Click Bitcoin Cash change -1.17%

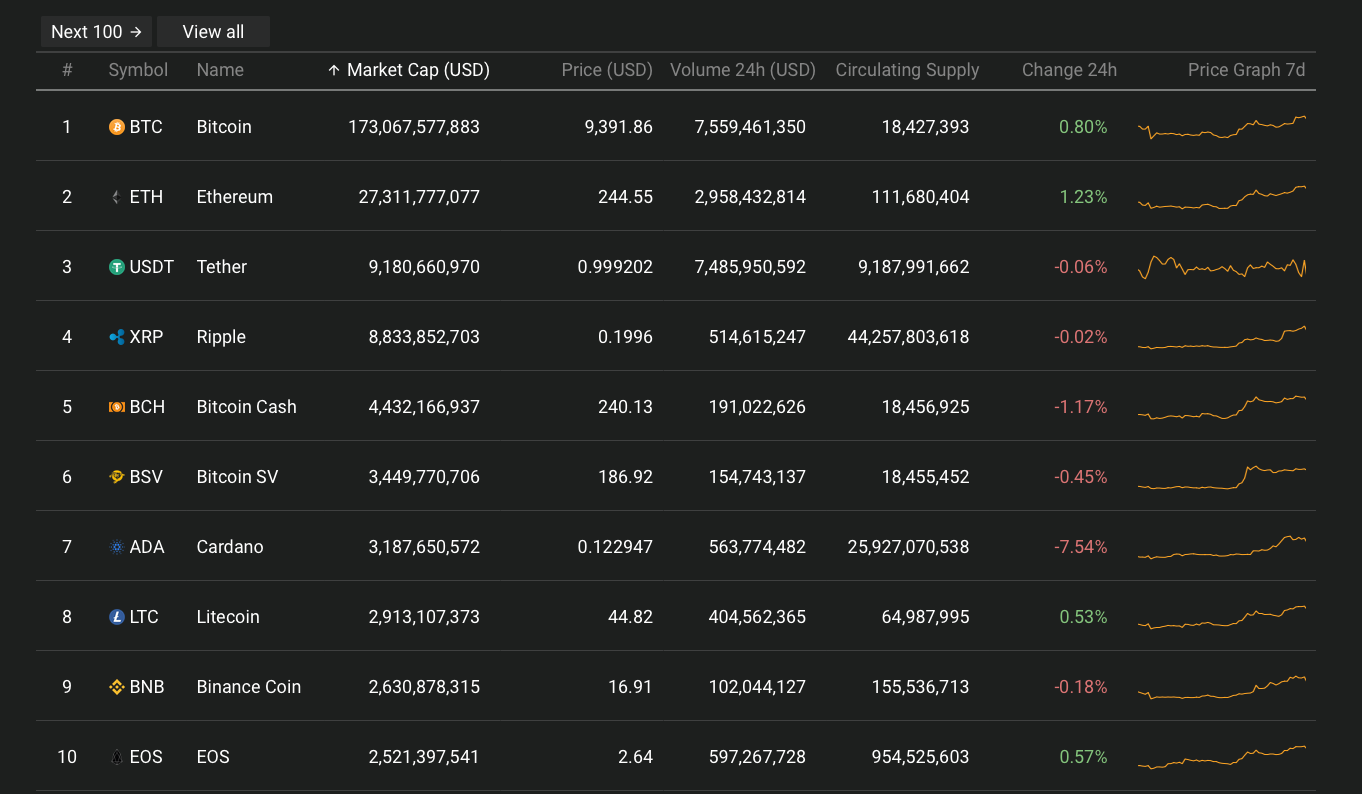[x=1081, y=407]
